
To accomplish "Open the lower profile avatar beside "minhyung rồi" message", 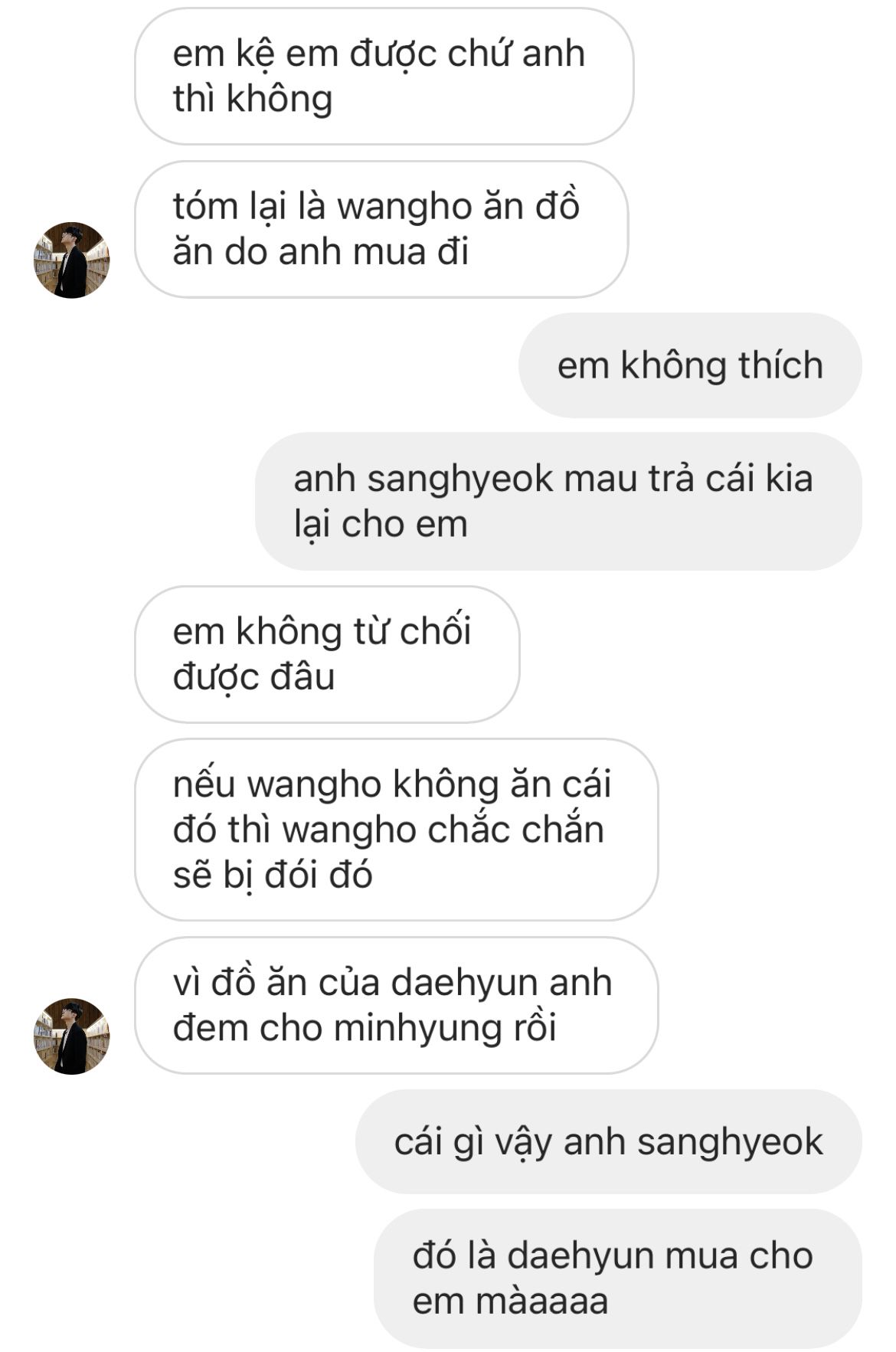I will pos(71,1036).
